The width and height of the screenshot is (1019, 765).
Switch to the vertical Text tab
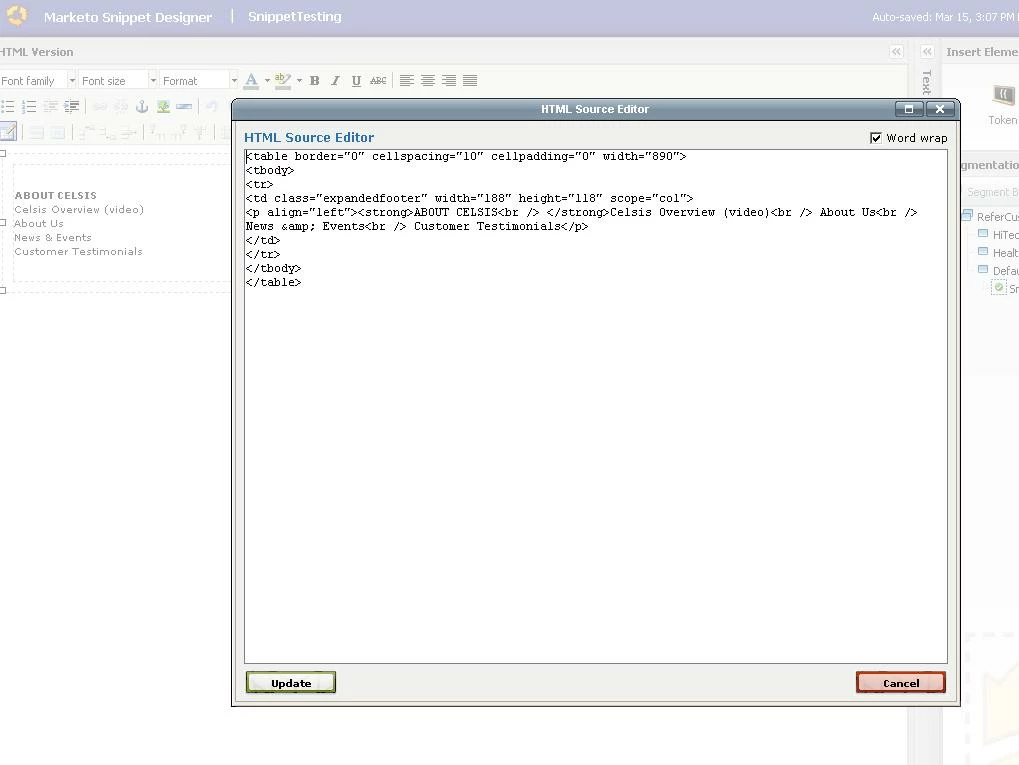[x=927, y=83]
